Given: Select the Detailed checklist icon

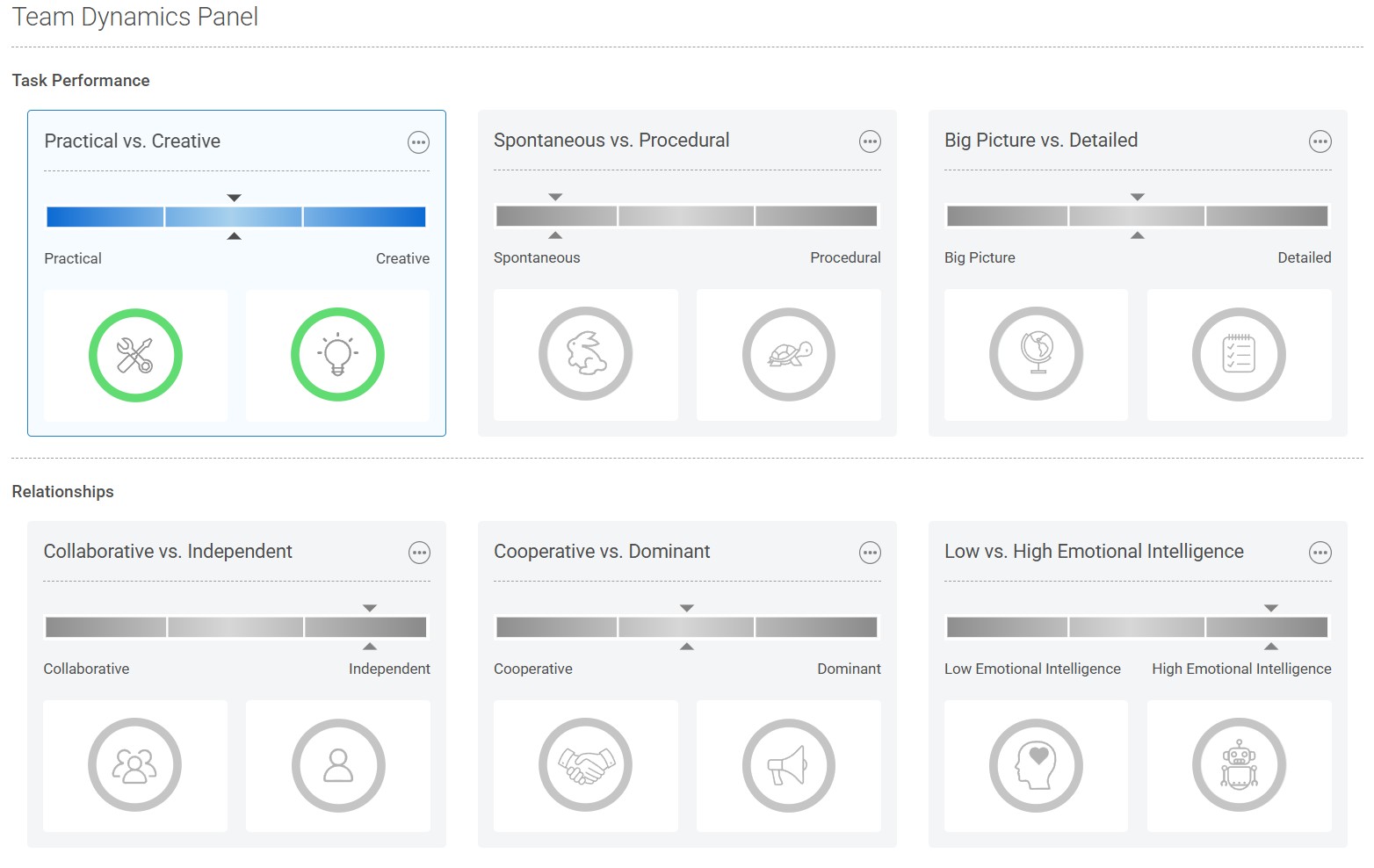Looking at the screenshot, I should [x=1239, y=354].
